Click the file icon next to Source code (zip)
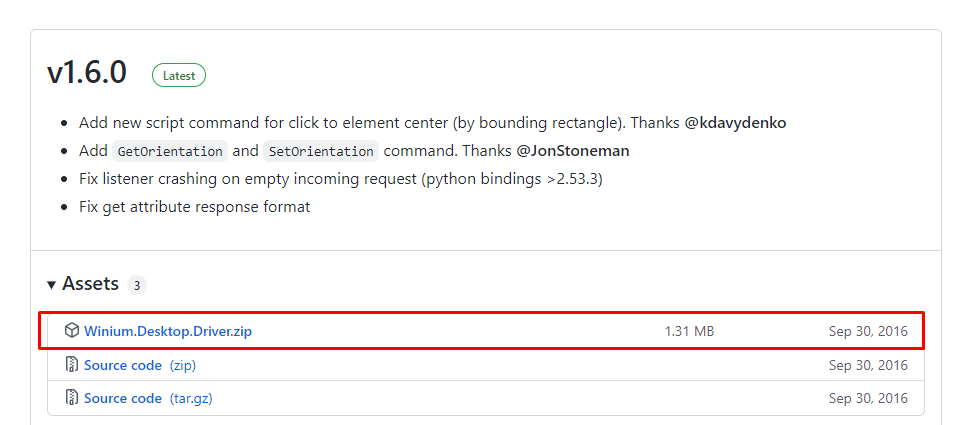This screenshot has height=425, width=965. point(71,365)
